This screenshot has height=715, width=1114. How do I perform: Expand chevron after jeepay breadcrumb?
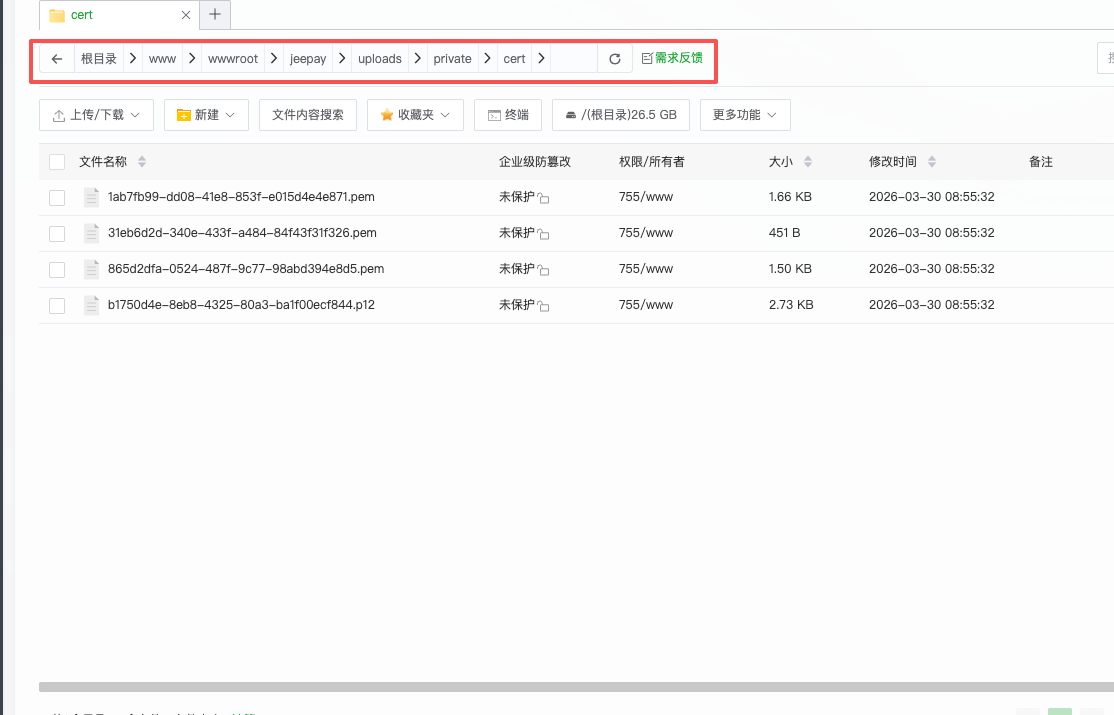click(x=342, y=58)
